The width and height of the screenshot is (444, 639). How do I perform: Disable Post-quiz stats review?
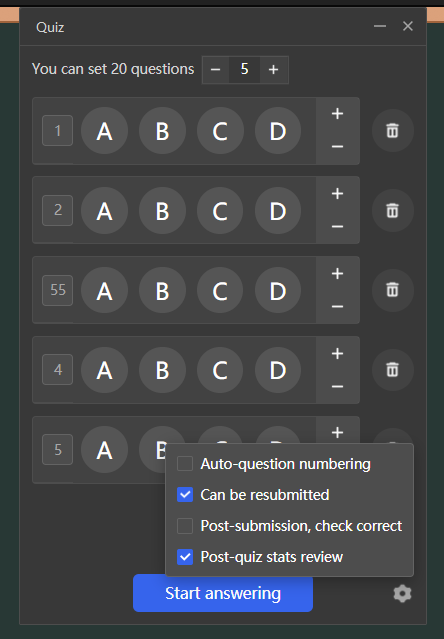[185, 557]
